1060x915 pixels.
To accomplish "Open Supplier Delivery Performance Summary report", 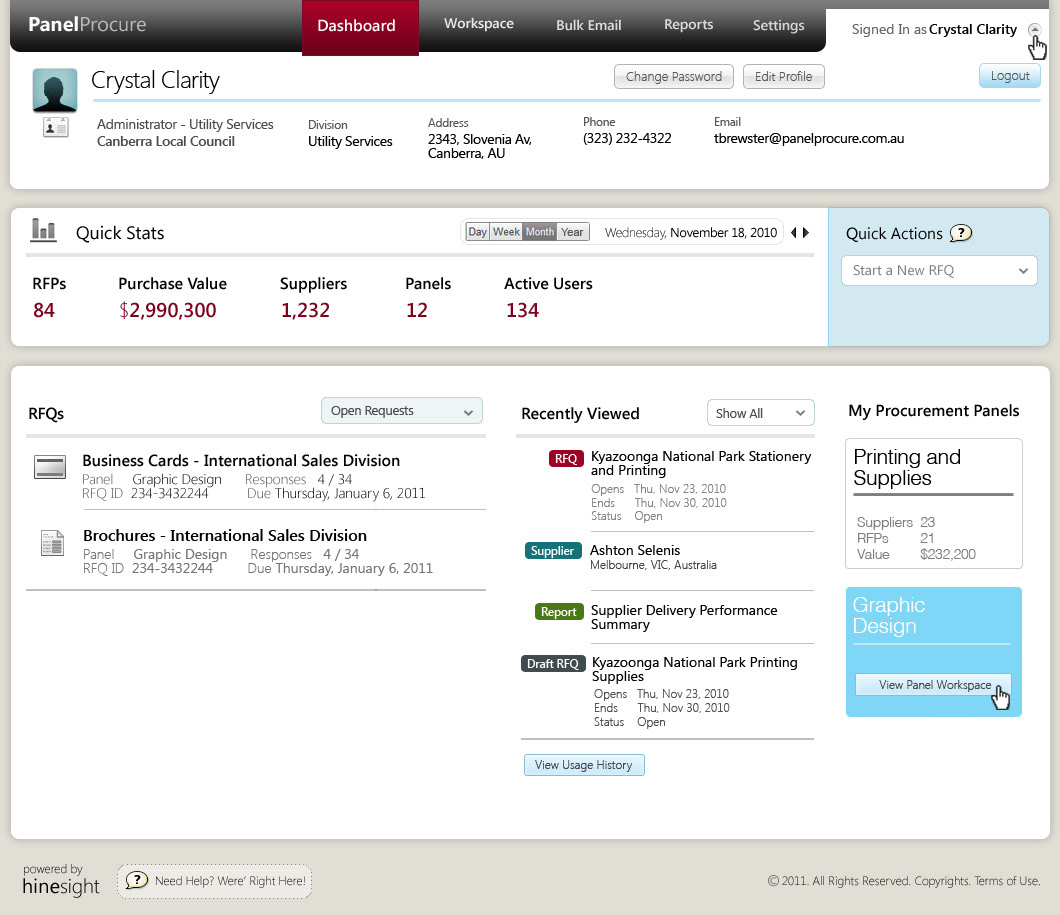I will [683, 617].
